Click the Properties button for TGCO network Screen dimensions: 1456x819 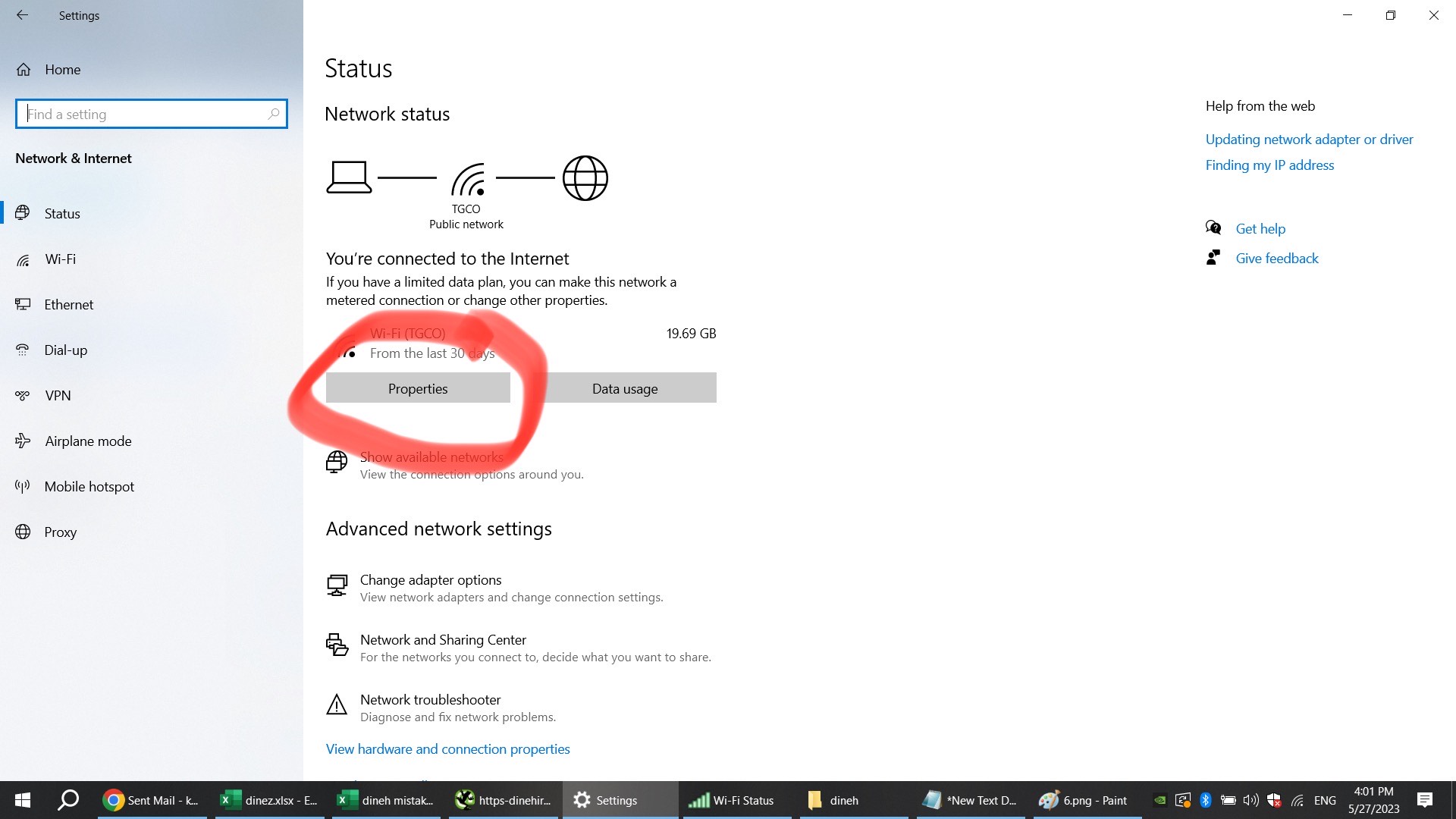(418, 388)
